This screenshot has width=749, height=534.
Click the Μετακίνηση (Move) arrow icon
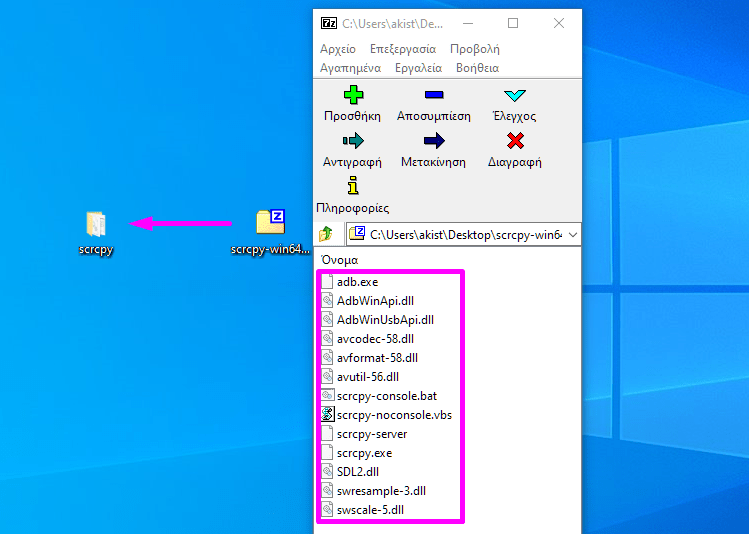(434, 141)
